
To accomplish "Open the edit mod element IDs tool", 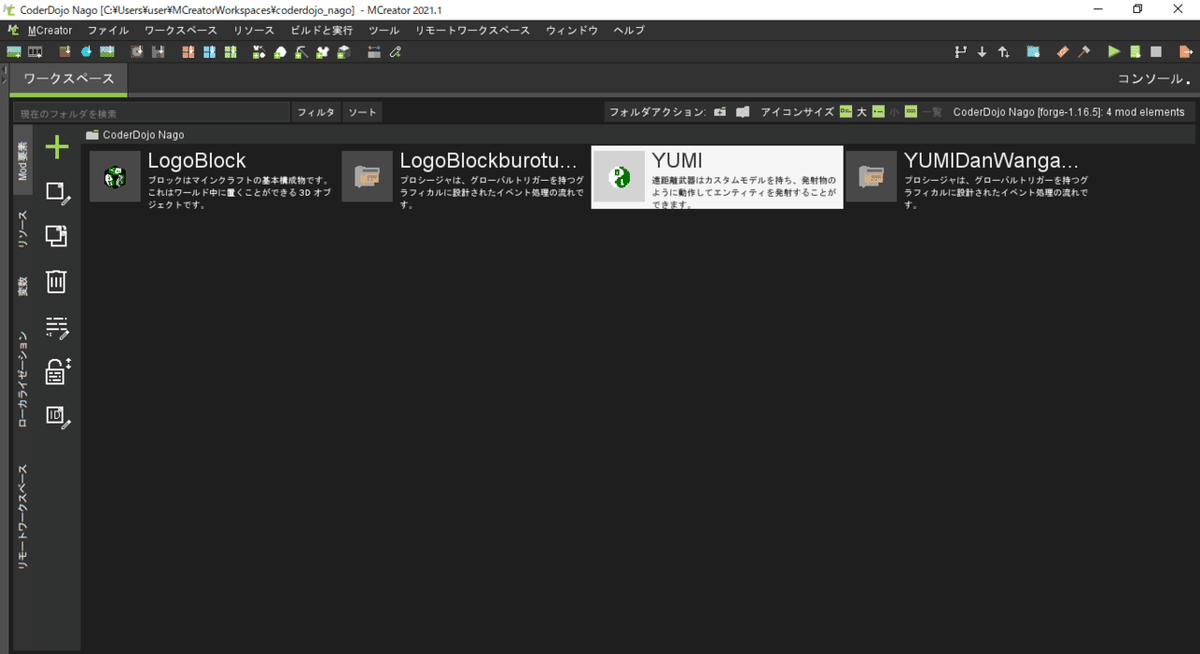I will (x=56, y=416).
